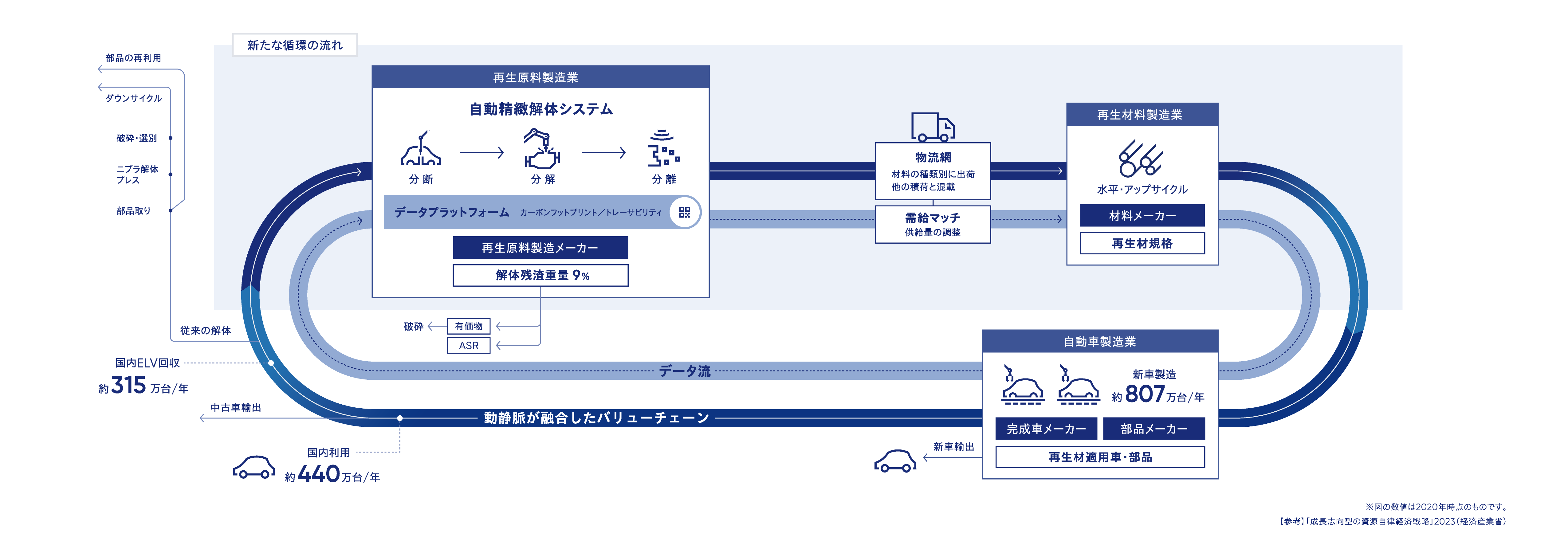Image resolution: width=1568 pixels, height=553 pixels.
Task: Click the 水平・アップサイクル material icon
Action: 1141,158
